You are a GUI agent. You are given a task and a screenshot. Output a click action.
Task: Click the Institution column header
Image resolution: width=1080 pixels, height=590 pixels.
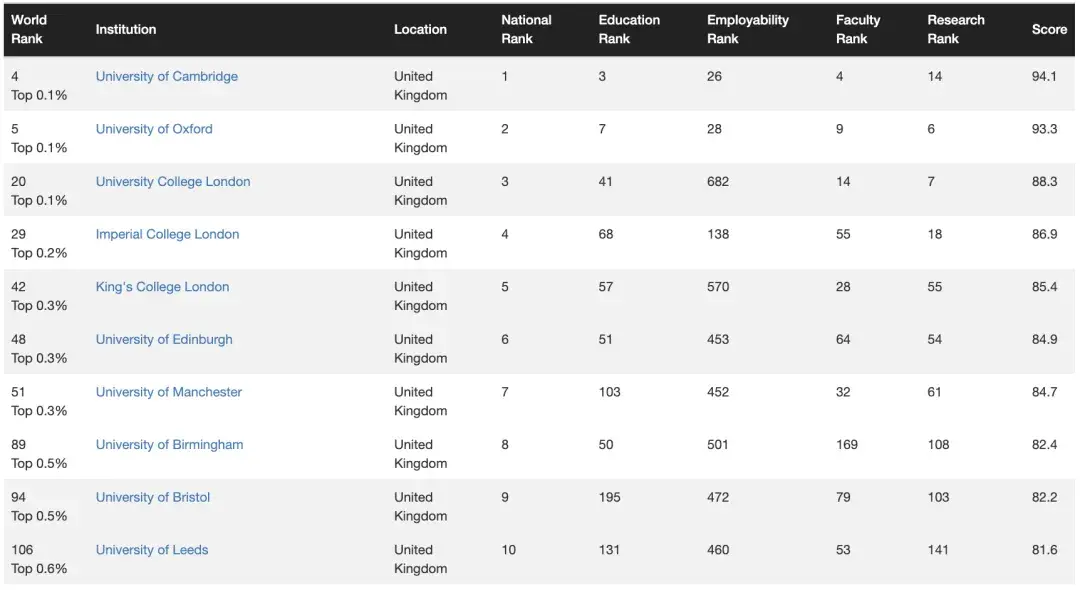click(x=126, y=30)
